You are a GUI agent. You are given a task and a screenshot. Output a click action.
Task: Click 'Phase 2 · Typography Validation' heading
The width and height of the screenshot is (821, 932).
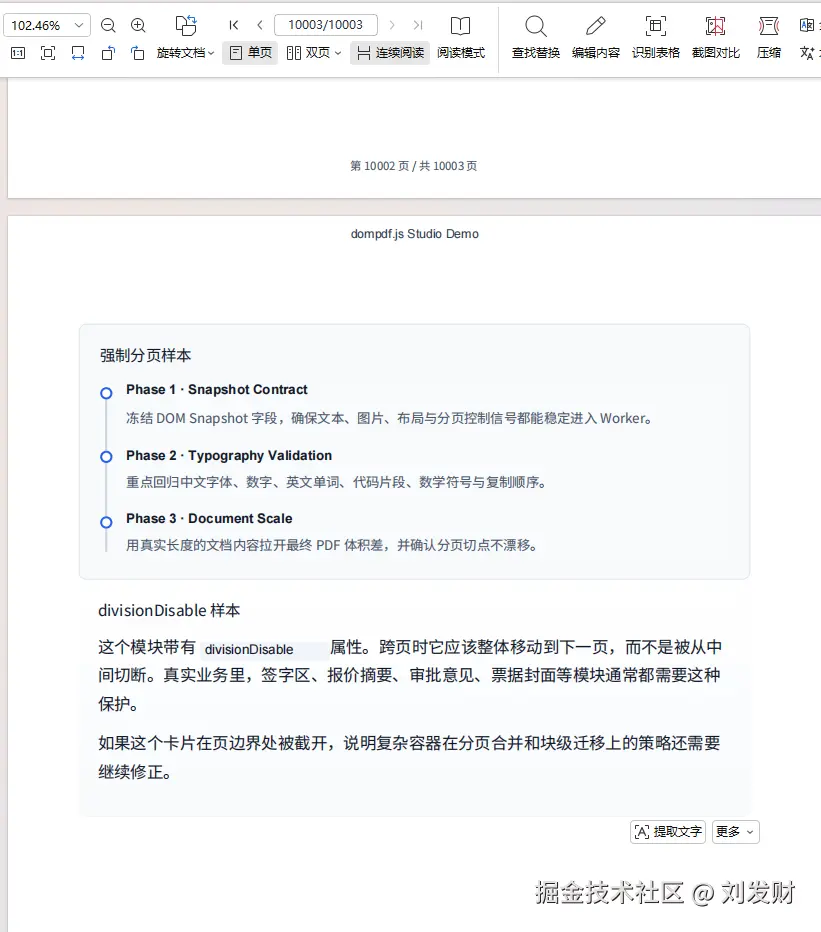point(229,455)
